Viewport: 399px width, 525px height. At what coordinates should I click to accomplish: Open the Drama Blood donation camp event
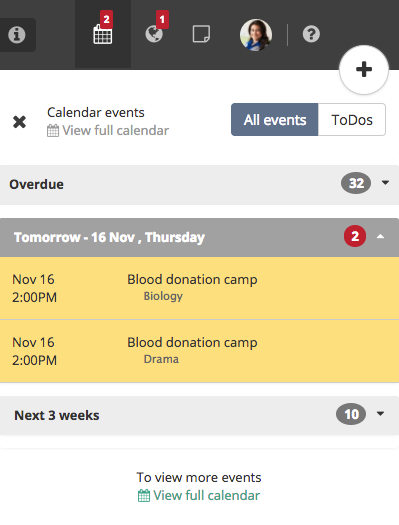[x=200, y=351]
